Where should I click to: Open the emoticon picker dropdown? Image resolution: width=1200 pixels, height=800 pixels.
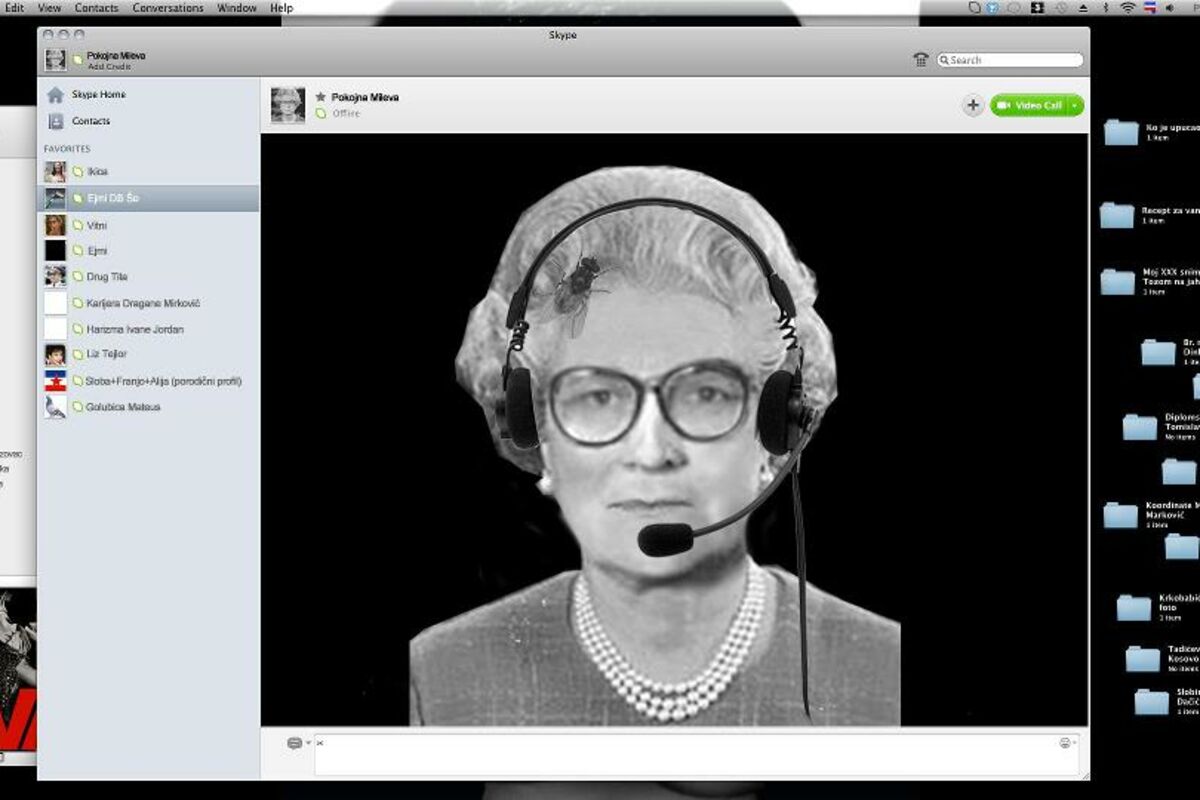coord(1067,743)
